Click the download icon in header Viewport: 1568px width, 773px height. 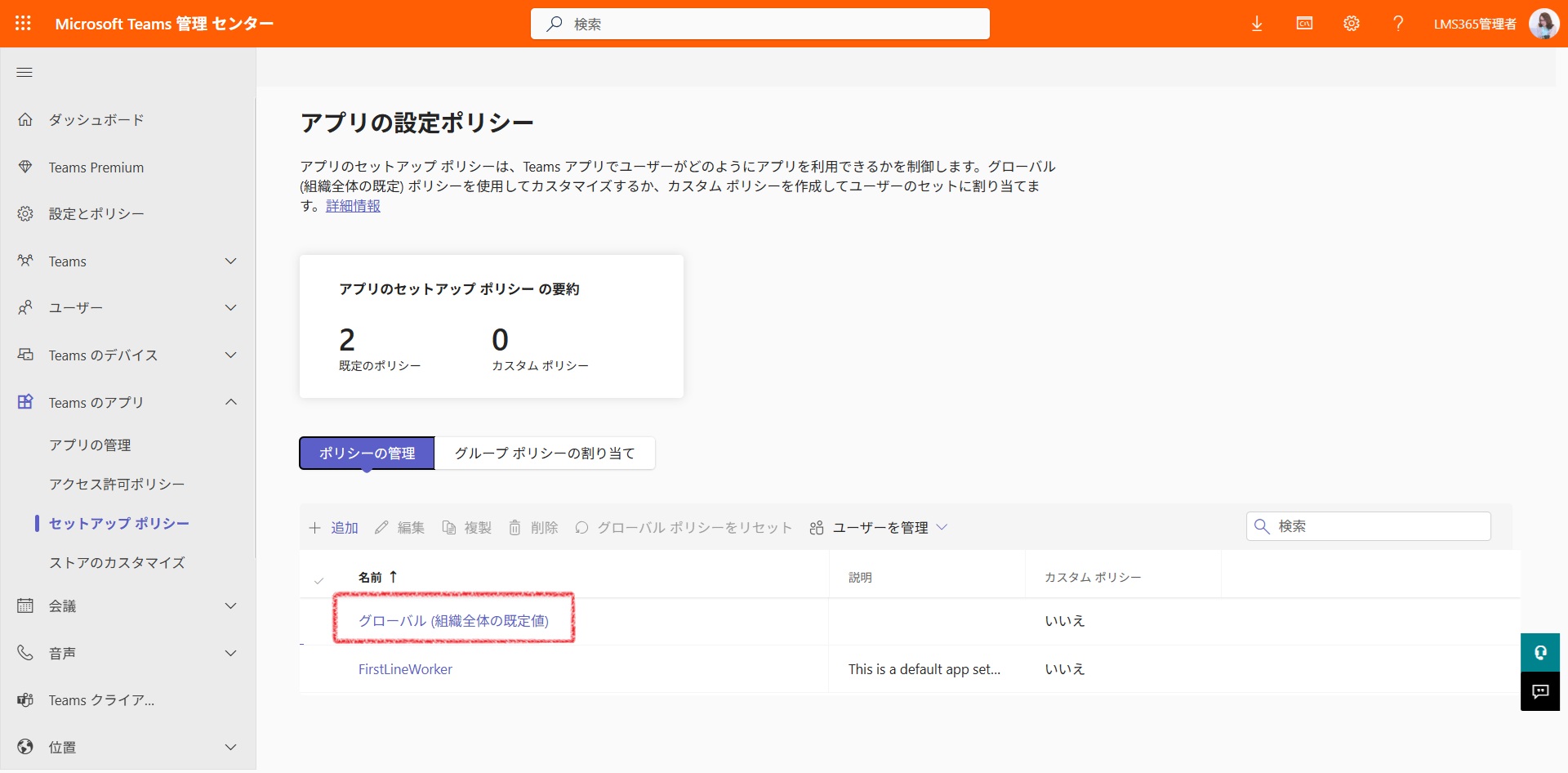pos(1257,24)
